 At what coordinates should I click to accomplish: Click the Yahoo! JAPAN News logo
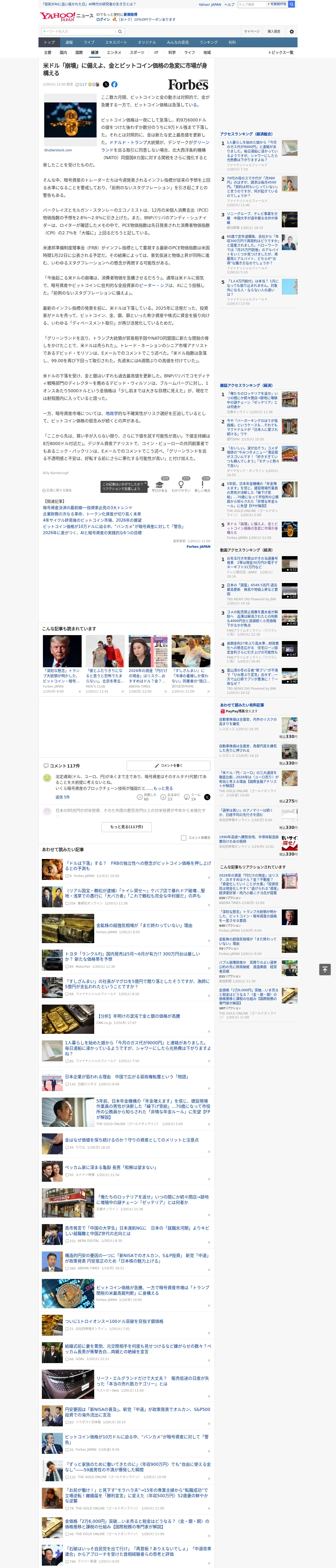click(66, 16)
